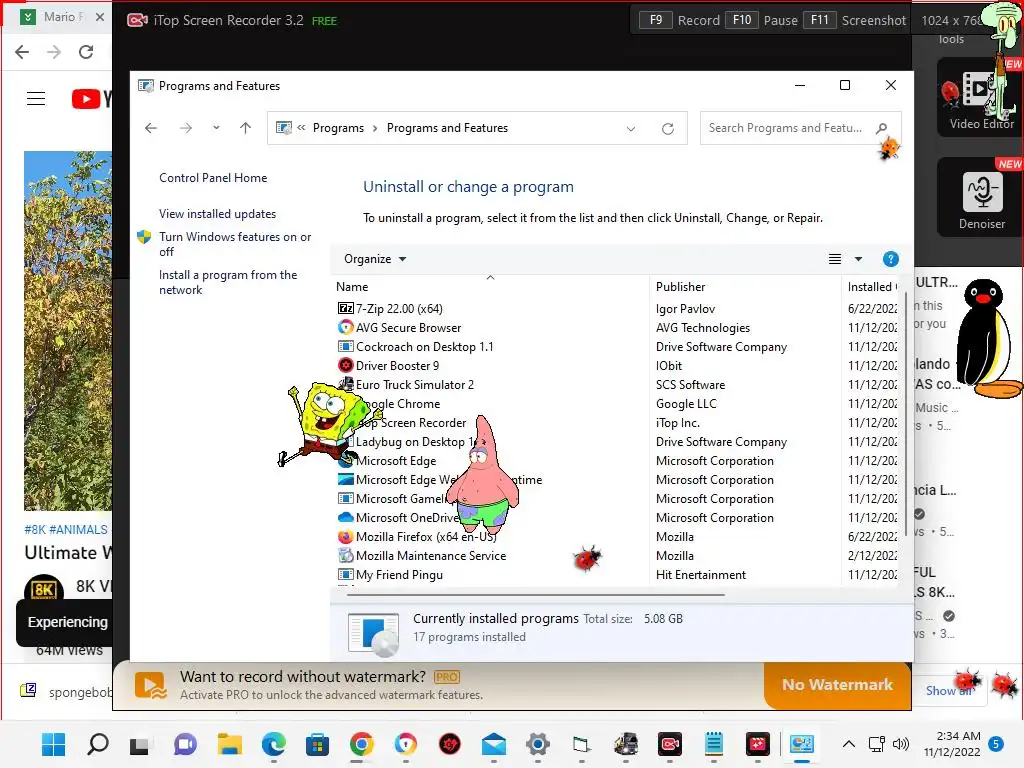Open Chat app on taskbar
Image resolution: width=1024 pixels, height=768 pixels.
coord(185,744)
